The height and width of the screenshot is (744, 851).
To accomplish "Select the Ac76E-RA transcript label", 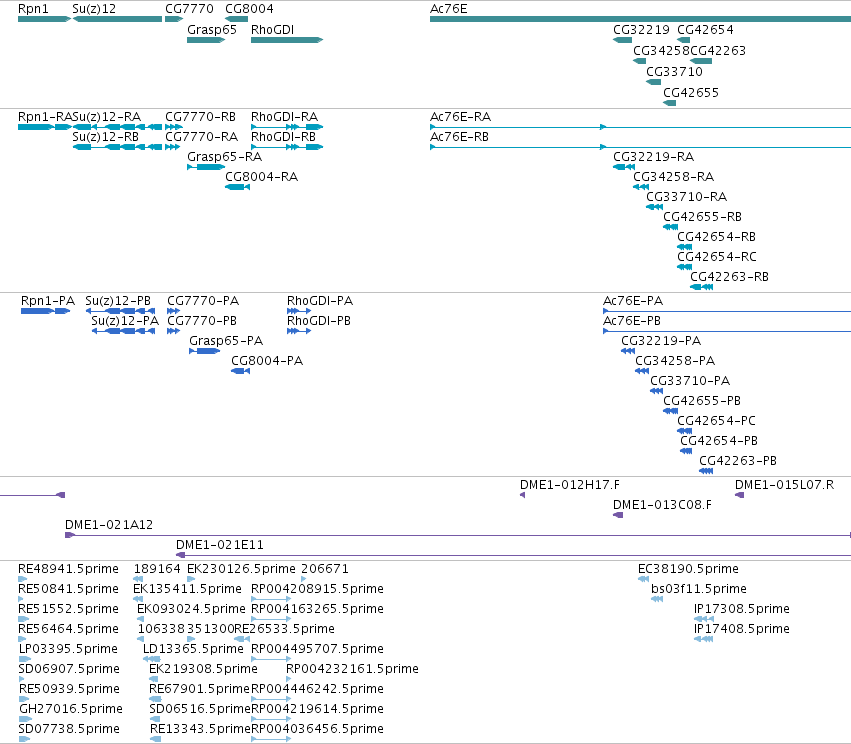I will 460,117.
